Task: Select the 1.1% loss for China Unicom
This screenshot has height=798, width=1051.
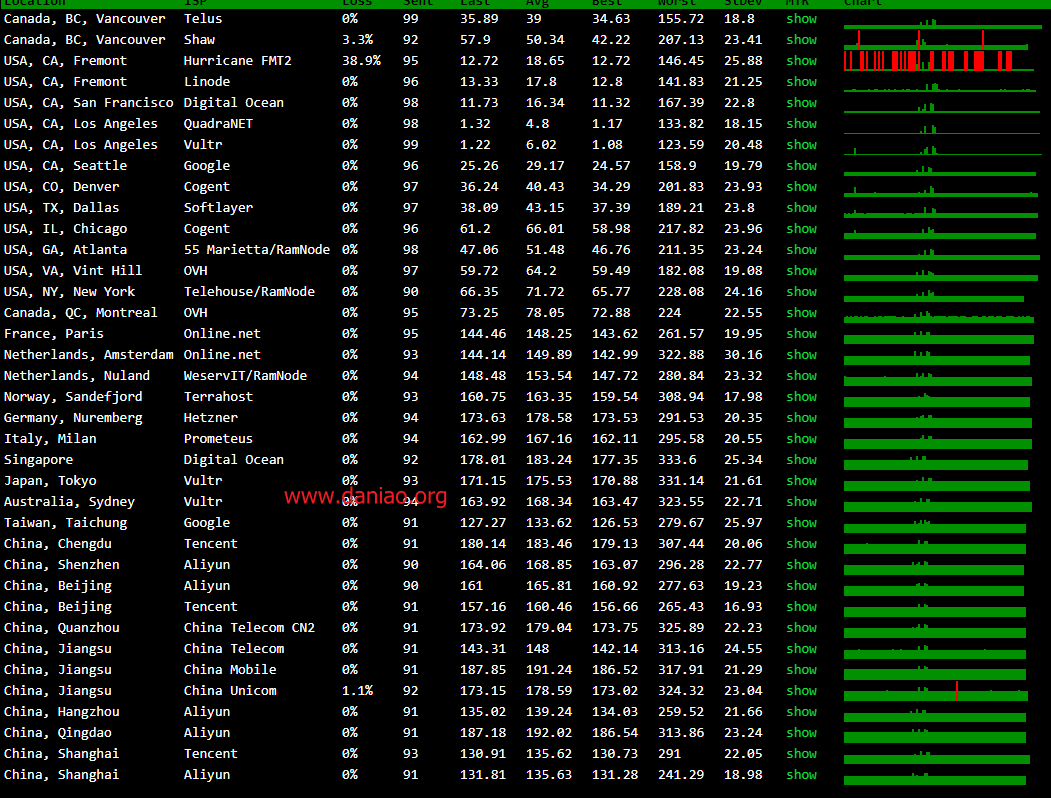Action: pos(357,690)
